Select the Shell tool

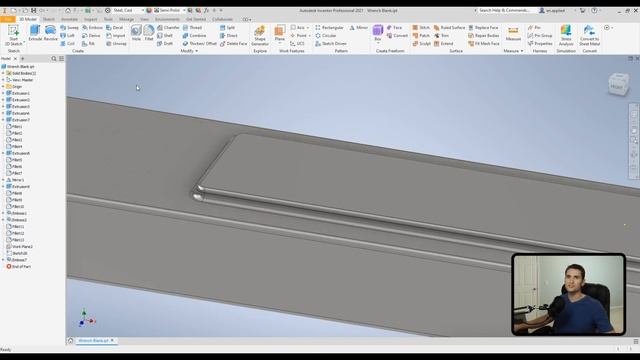(x=165, y=36)
